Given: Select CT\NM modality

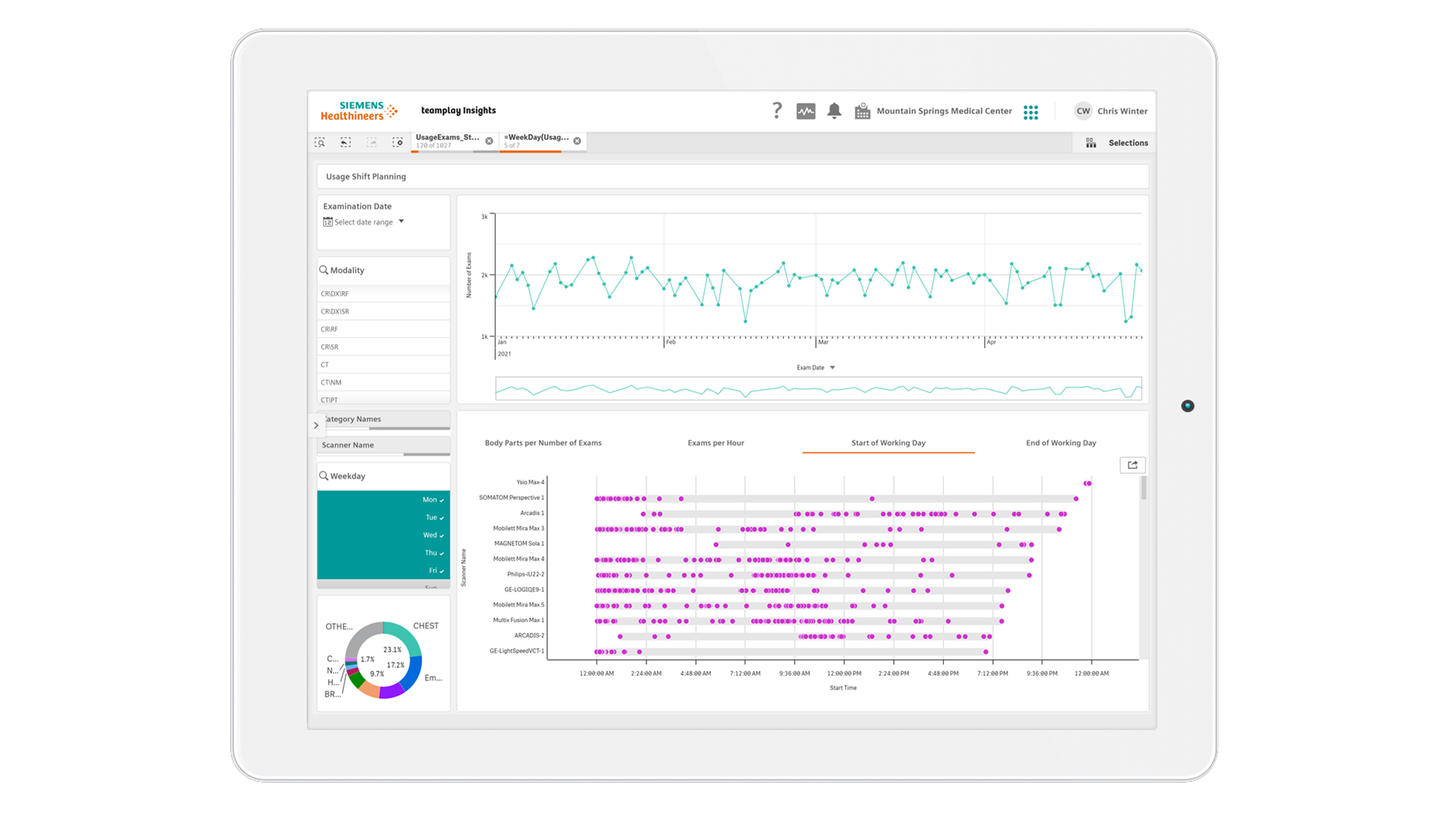Looking at the screenshot, I should 384,383.
